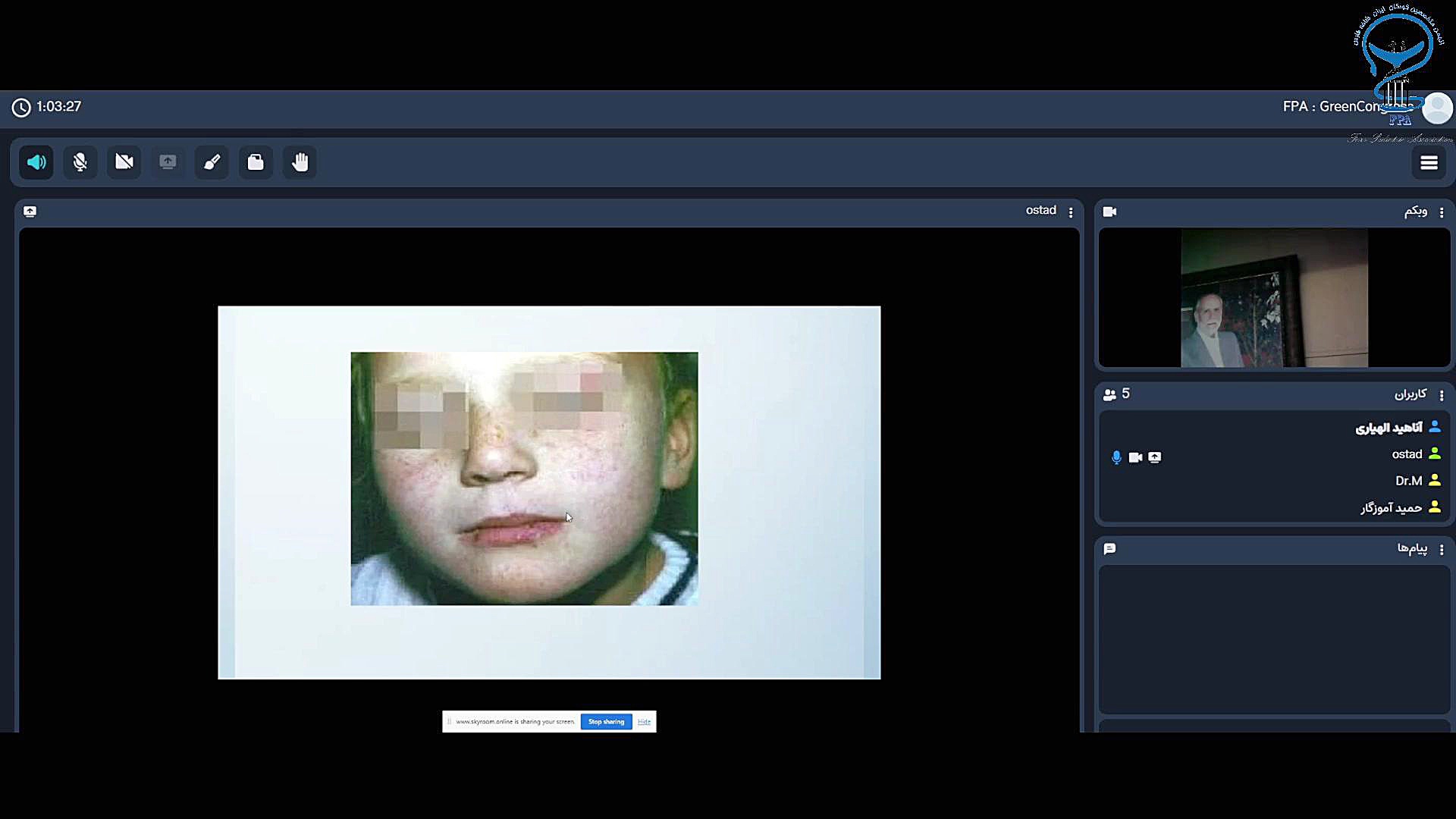This screenshot has height=819, width=1456.
Task: Select user Dr.M in users list
Action: pyautogui.click(x=1408, y=481)
